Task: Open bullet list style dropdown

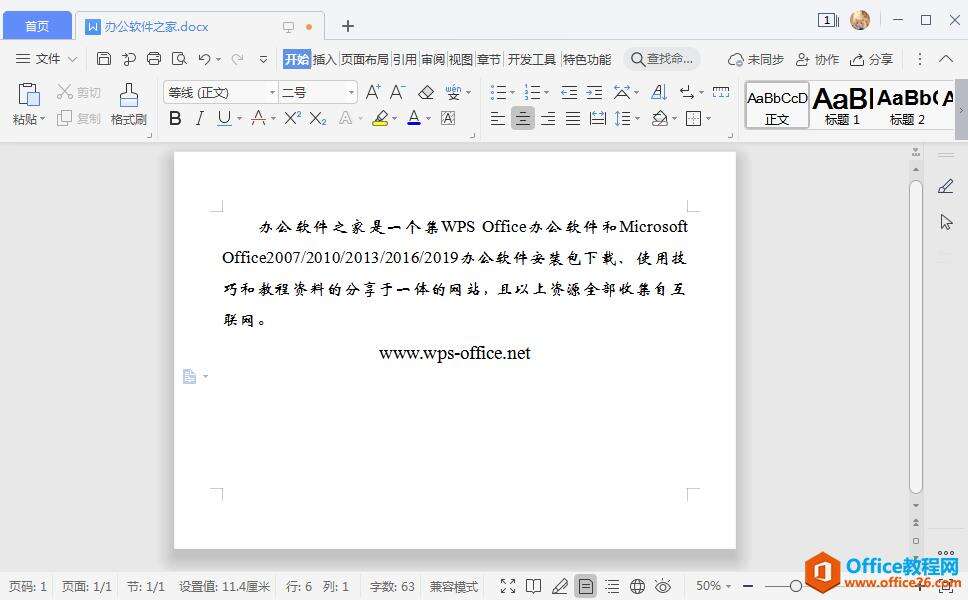Action: click(512, 93)
